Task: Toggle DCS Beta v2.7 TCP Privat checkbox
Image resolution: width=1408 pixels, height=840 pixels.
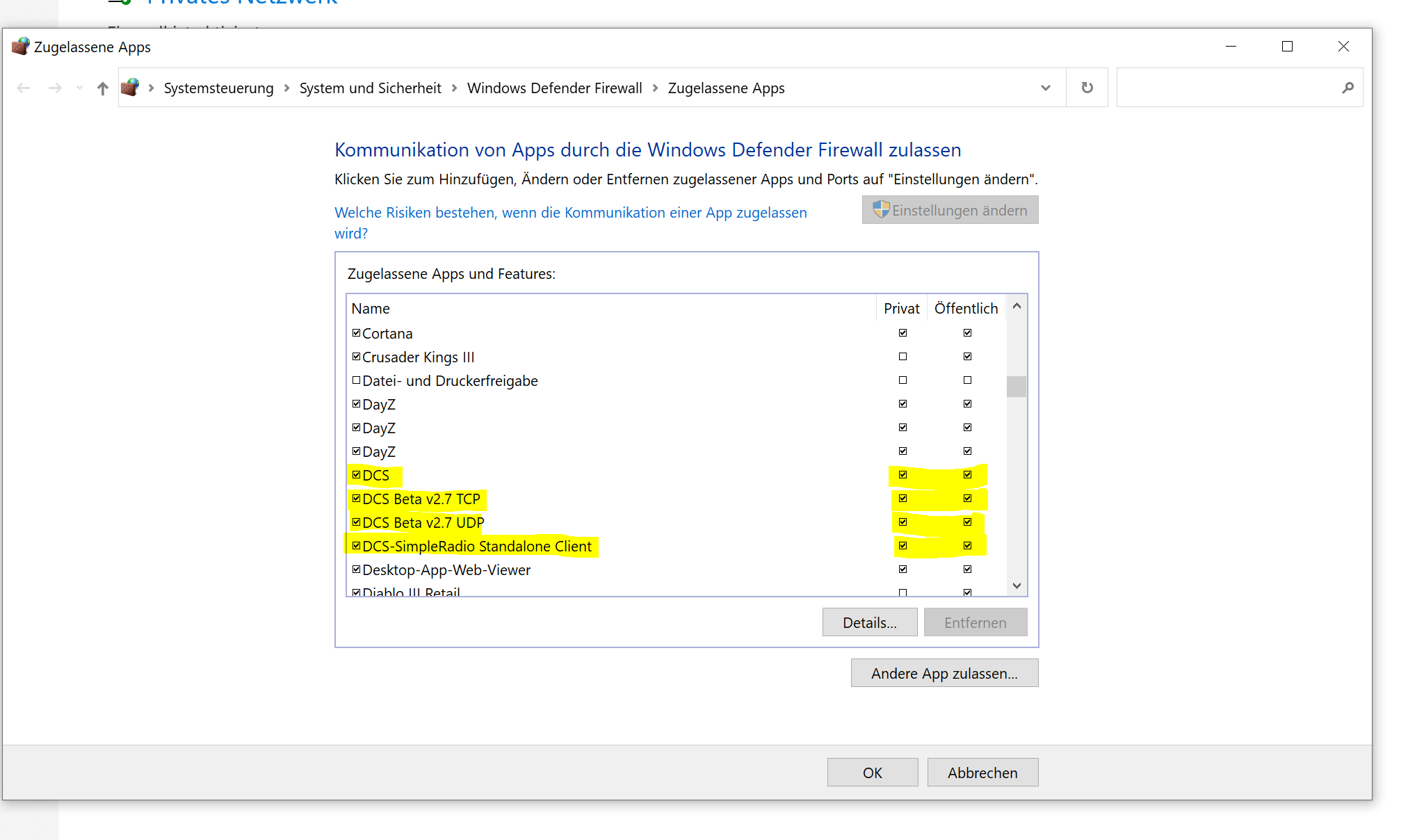Action: pyautogui.click(x=903, y=499)
